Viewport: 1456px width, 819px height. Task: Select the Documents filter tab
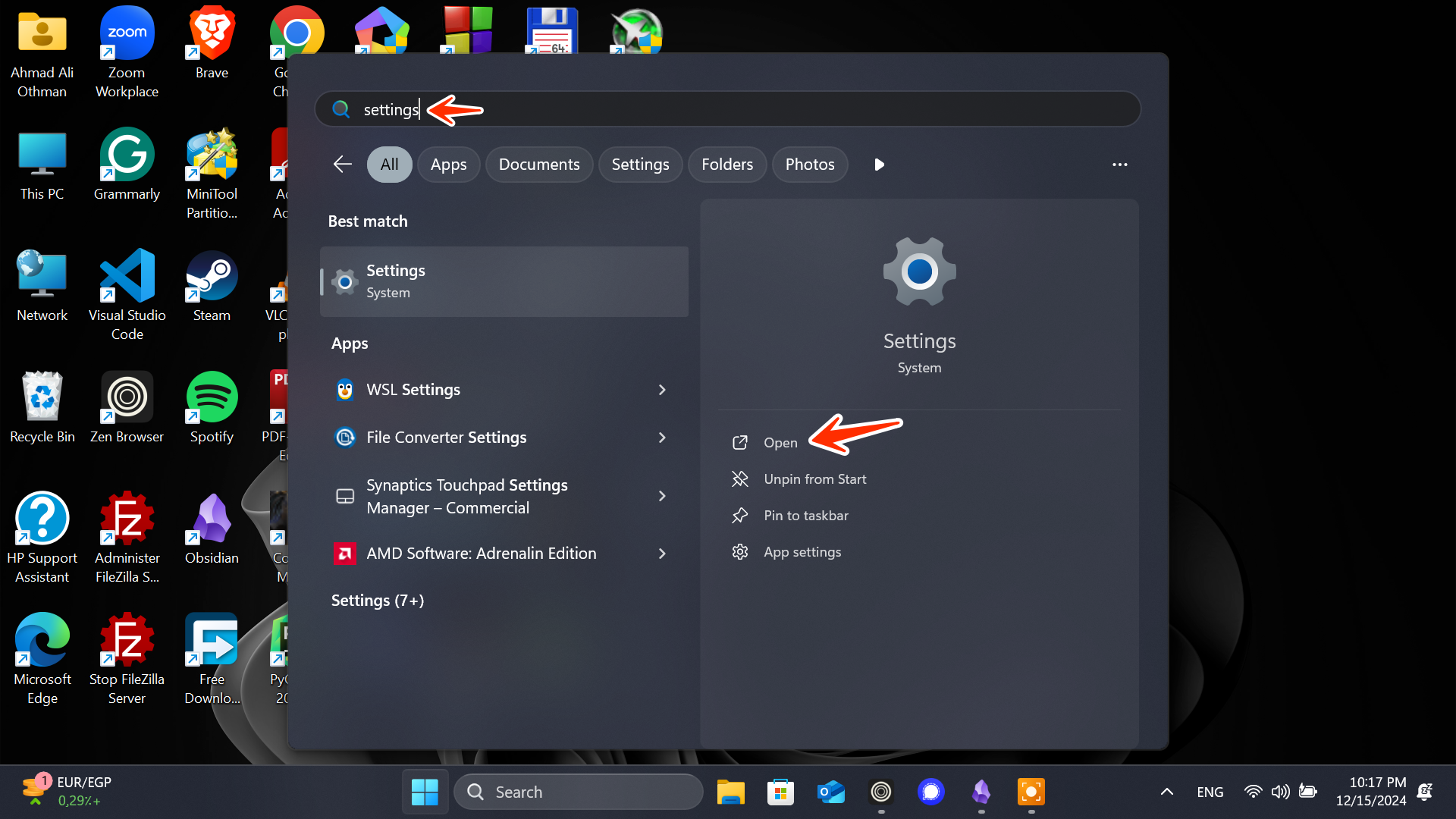click(539, 165)
